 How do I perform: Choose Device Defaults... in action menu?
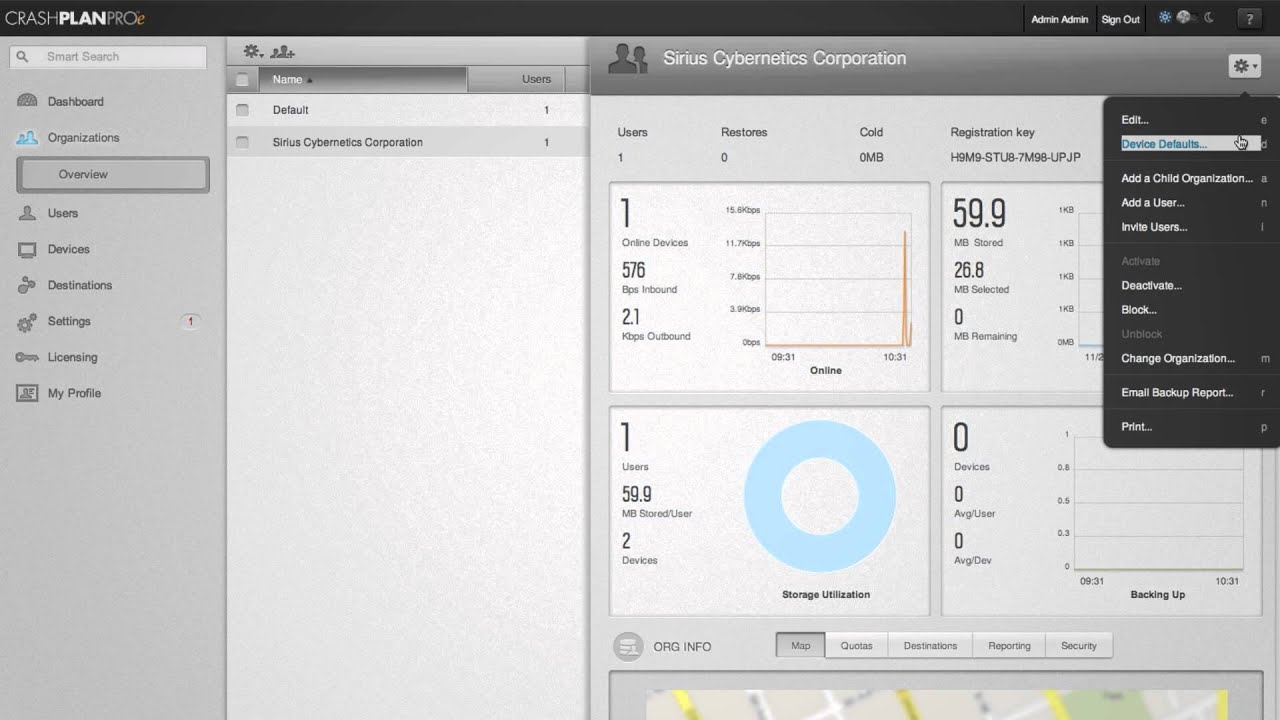[x=1190, y=144]
